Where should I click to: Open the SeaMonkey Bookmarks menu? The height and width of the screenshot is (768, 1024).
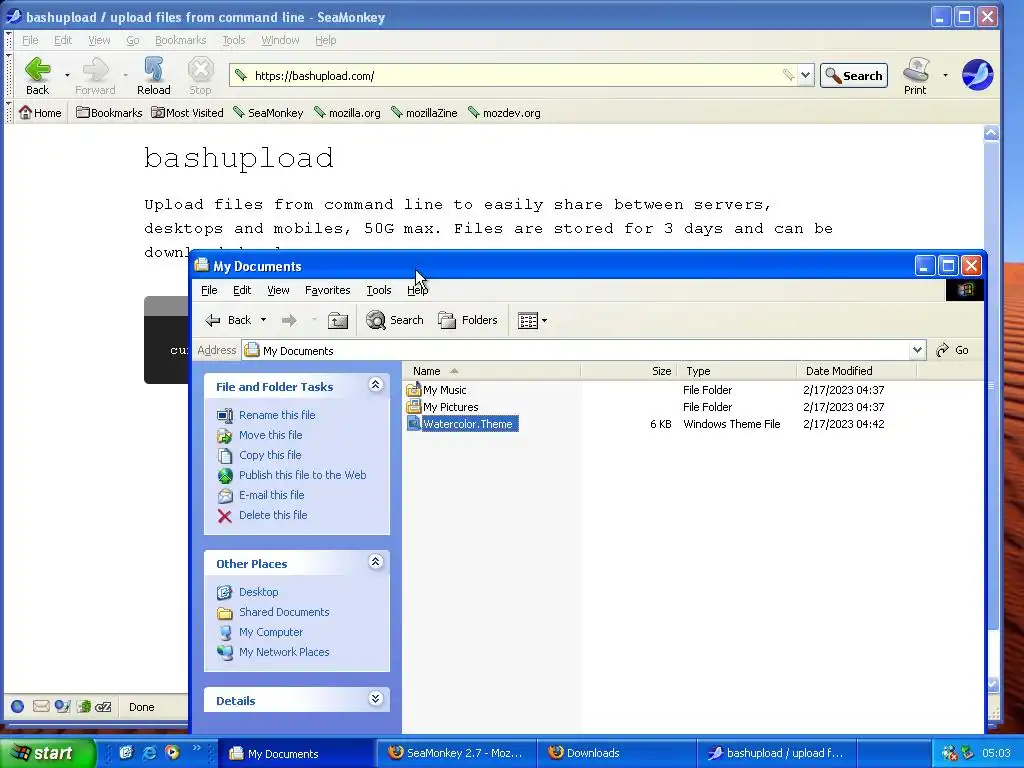coord(180,40)
